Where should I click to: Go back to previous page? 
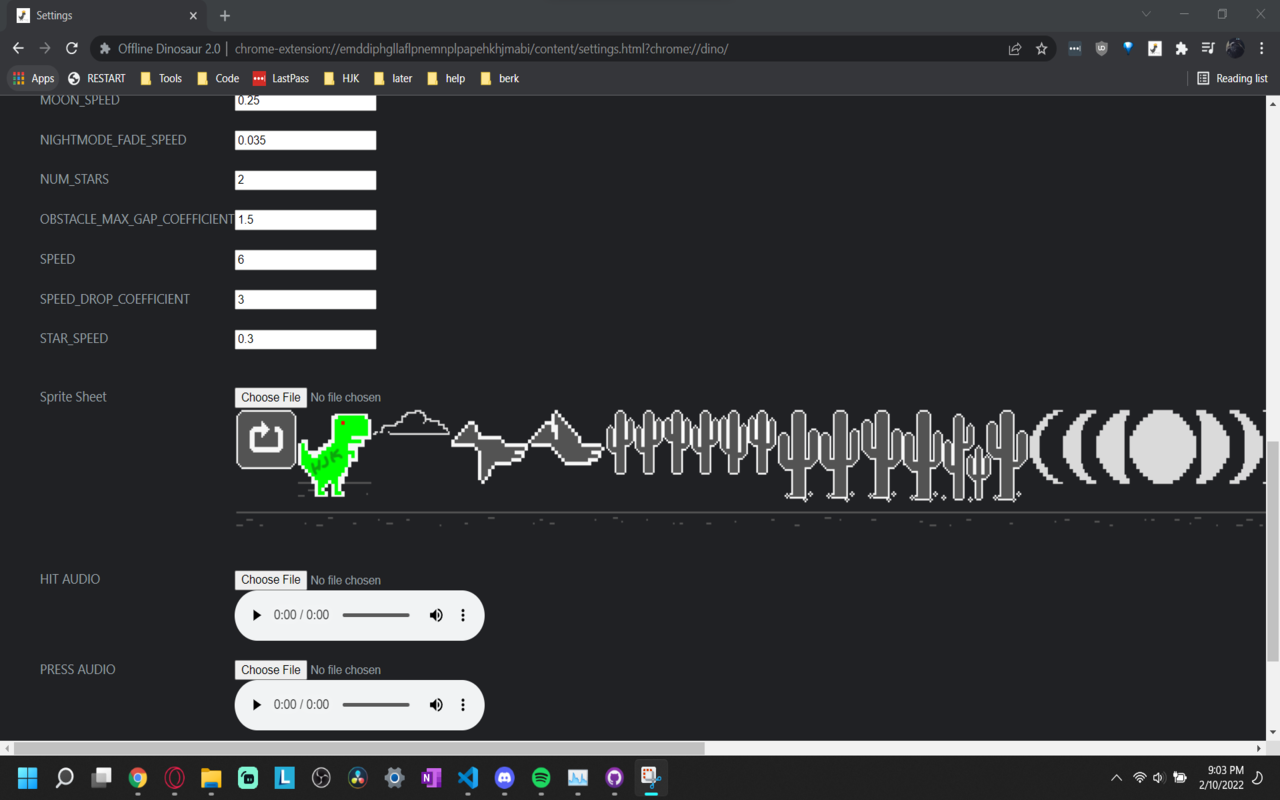[18, 48]
